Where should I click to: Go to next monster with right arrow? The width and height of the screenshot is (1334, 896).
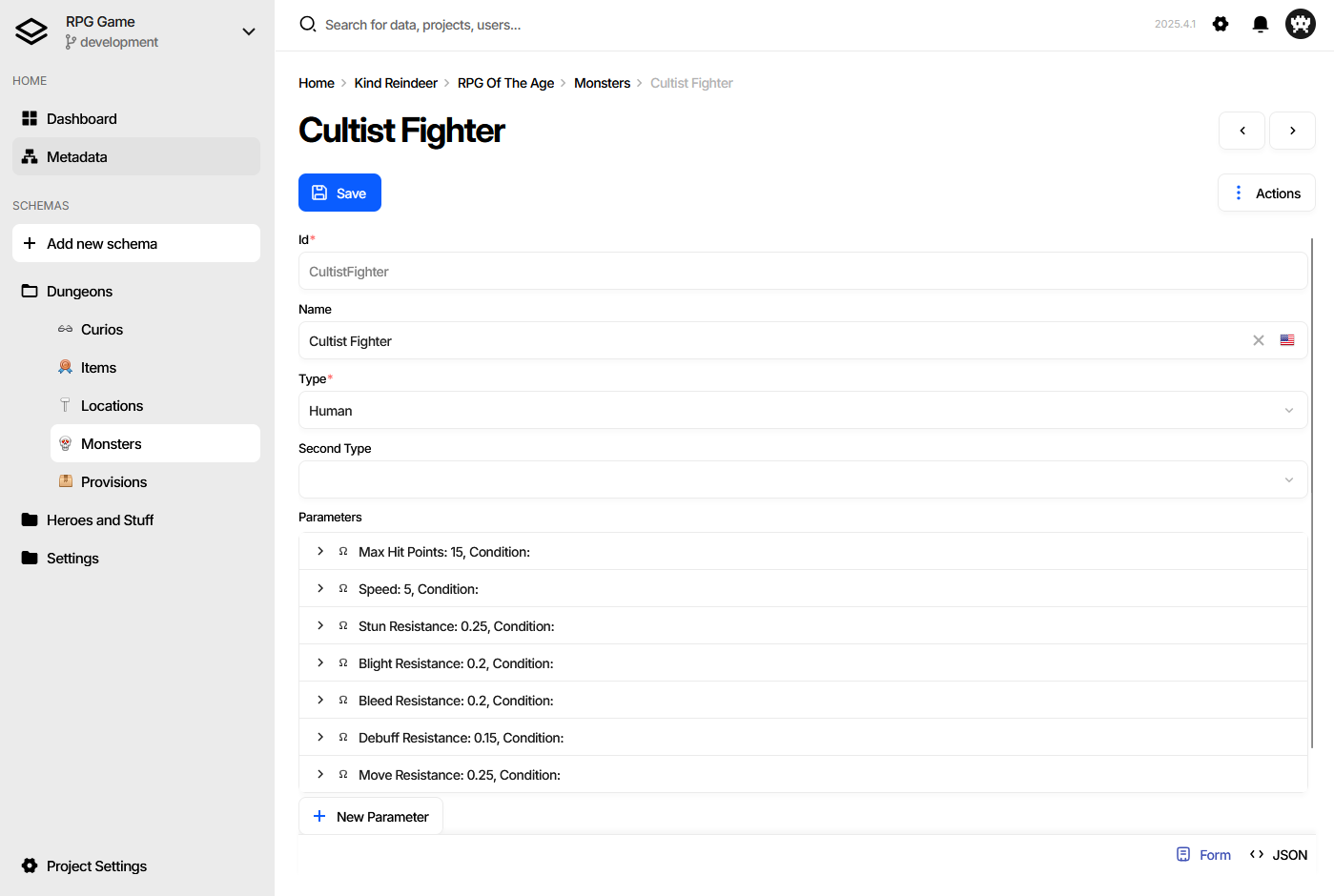[1292, 131]
